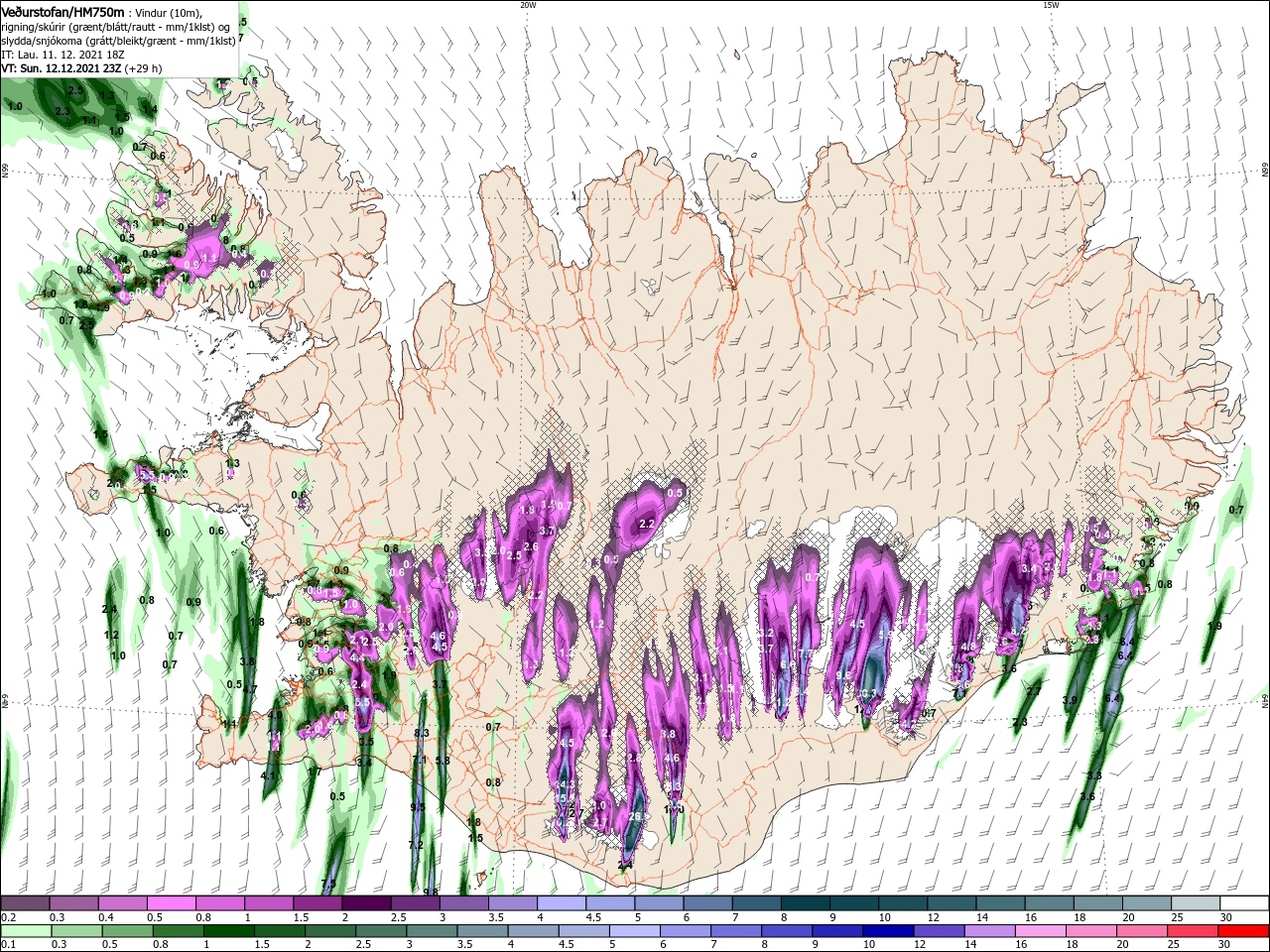Click the 15W longitude label
1270x952 pixels.
(1051, 5)
